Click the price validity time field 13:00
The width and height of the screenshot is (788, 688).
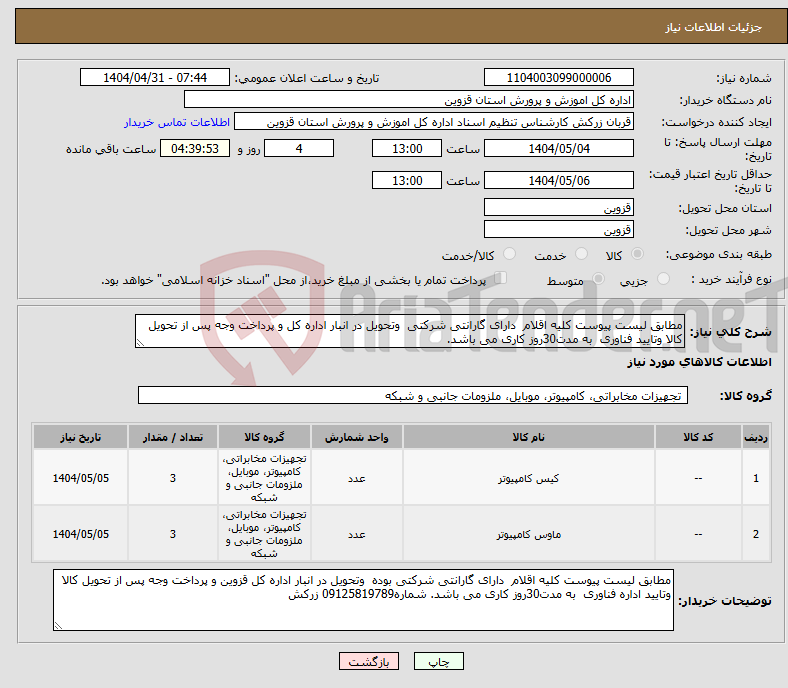[407, 180]
